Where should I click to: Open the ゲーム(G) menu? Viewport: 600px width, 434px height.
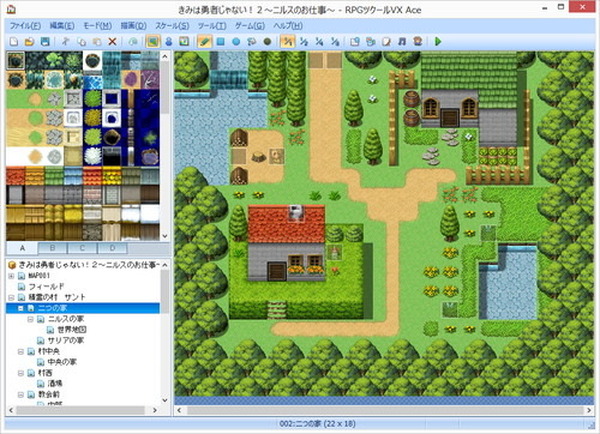click(x=250, y=26)
